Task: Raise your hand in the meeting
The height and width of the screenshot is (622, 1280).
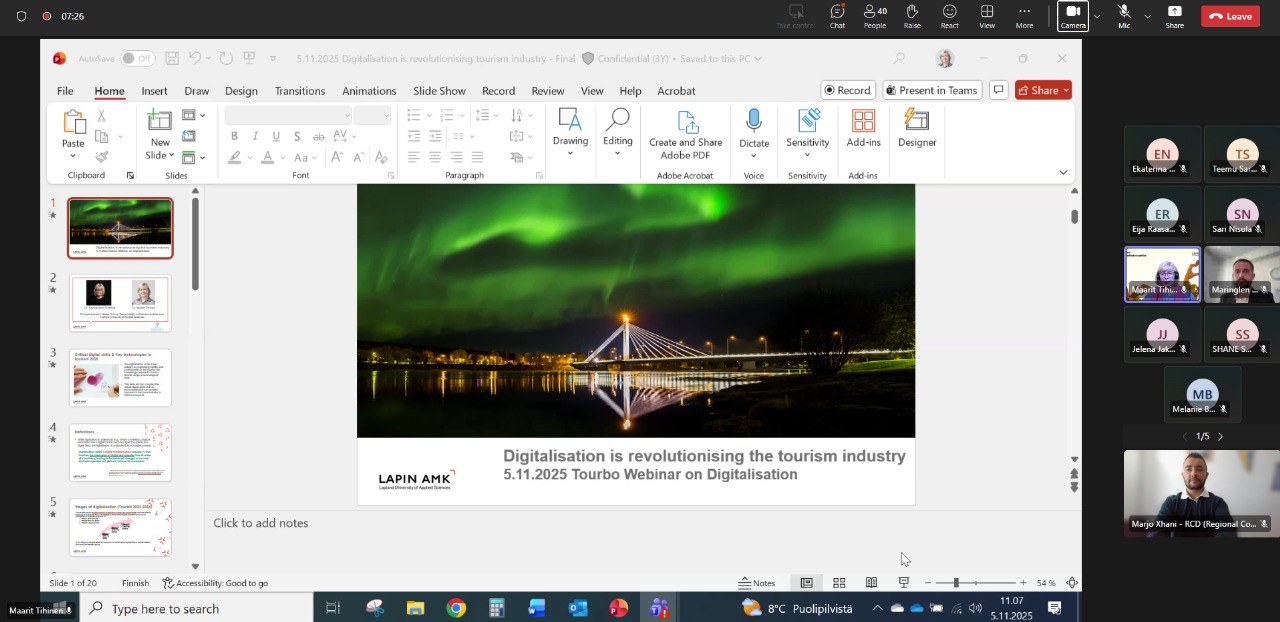Action: (912, 15)
